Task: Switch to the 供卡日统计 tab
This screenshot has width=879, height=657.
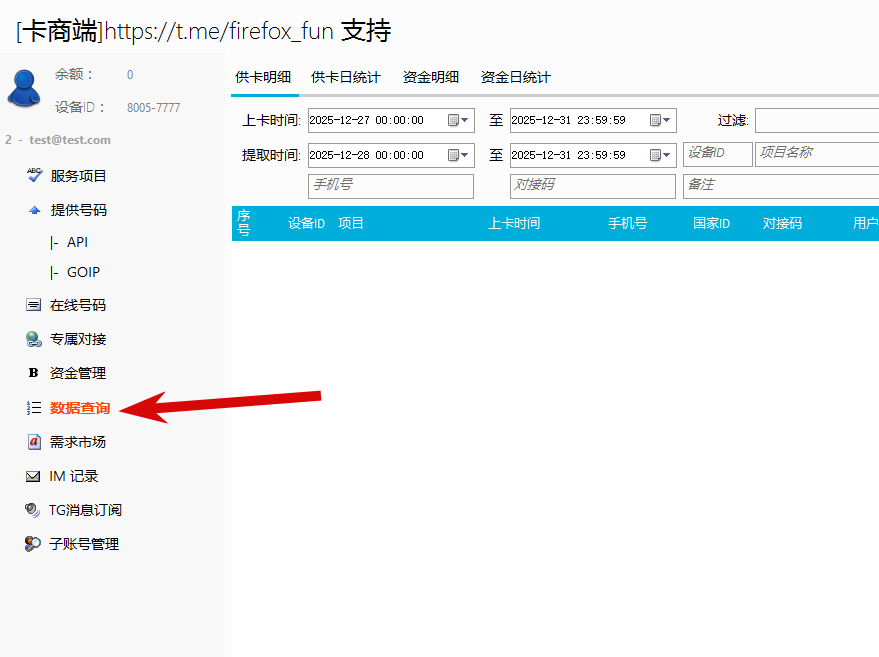Action: (x=346, y=77)
